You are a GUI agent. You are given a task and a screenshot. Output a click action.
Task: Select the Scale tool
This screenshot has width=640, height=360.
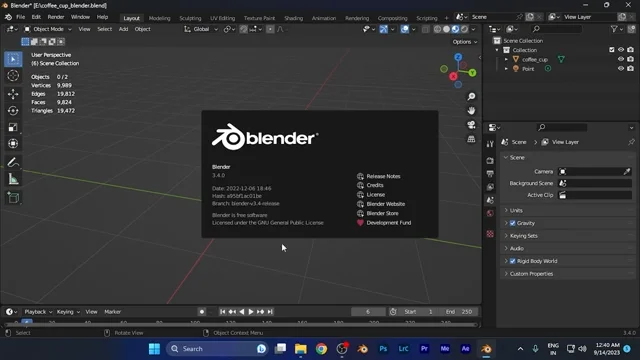coord(13,127)
